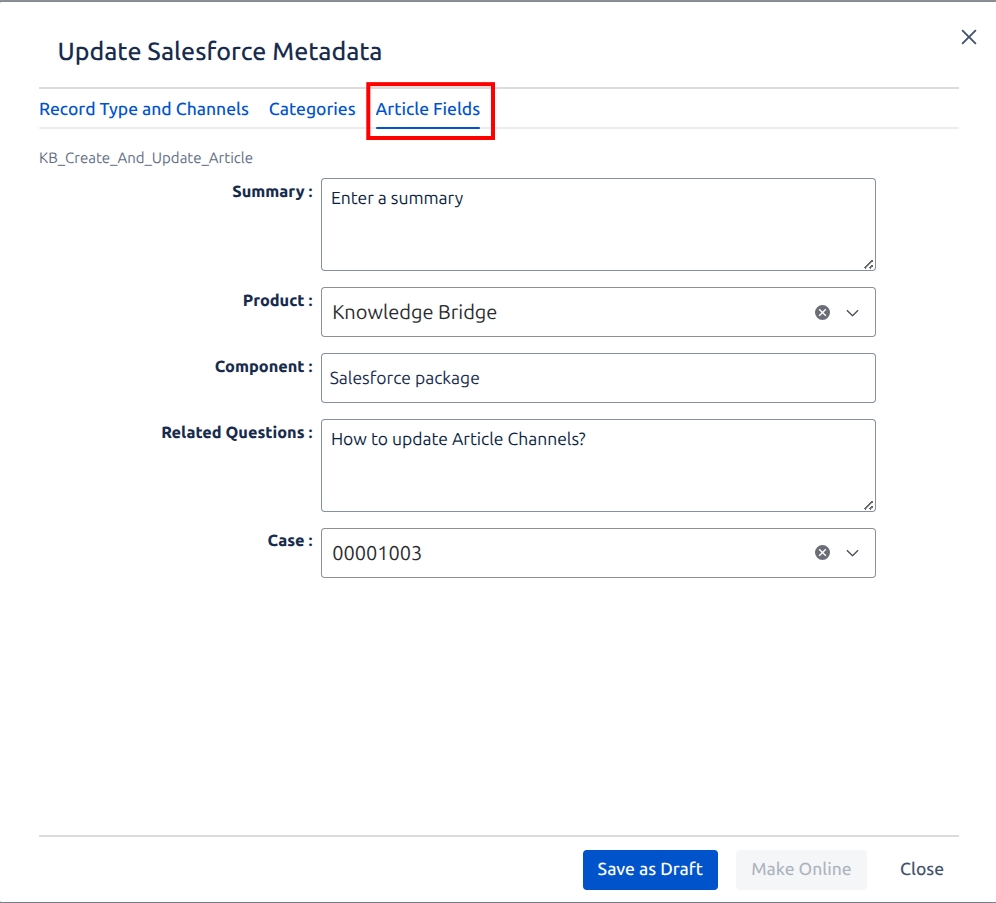Image resolution: width=996 pixels, height=903 pixels.
Task: Select the Article Fields tab
Action: [x=427, y=109]
